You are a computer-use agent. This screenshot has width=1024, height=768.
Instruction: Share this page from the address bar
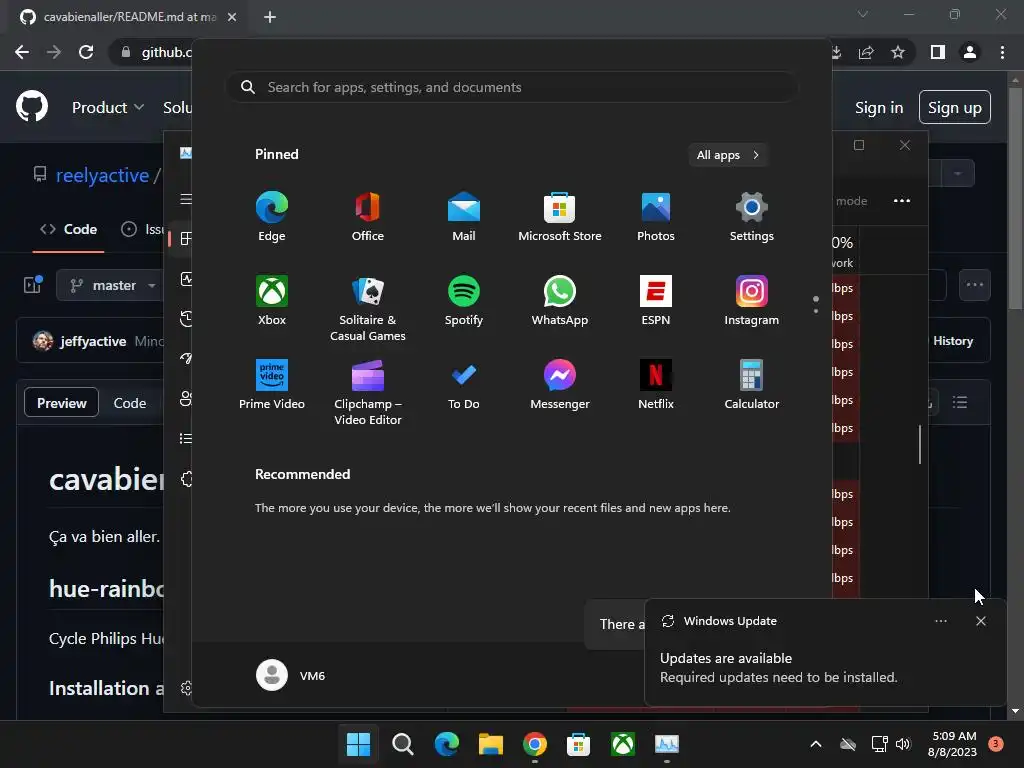(x=866, y=52)
